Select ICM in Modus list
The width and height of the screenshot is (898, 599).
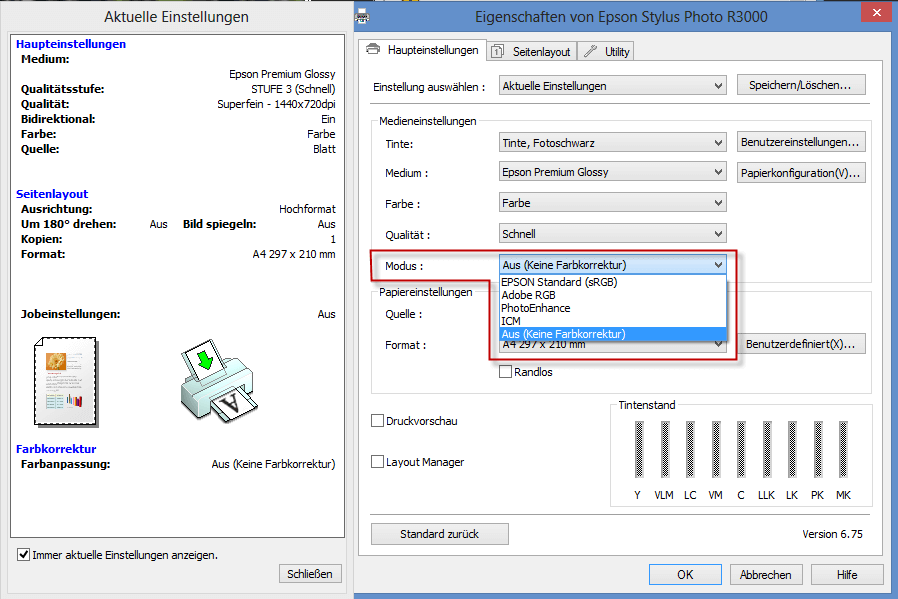[x=613, y=321]
